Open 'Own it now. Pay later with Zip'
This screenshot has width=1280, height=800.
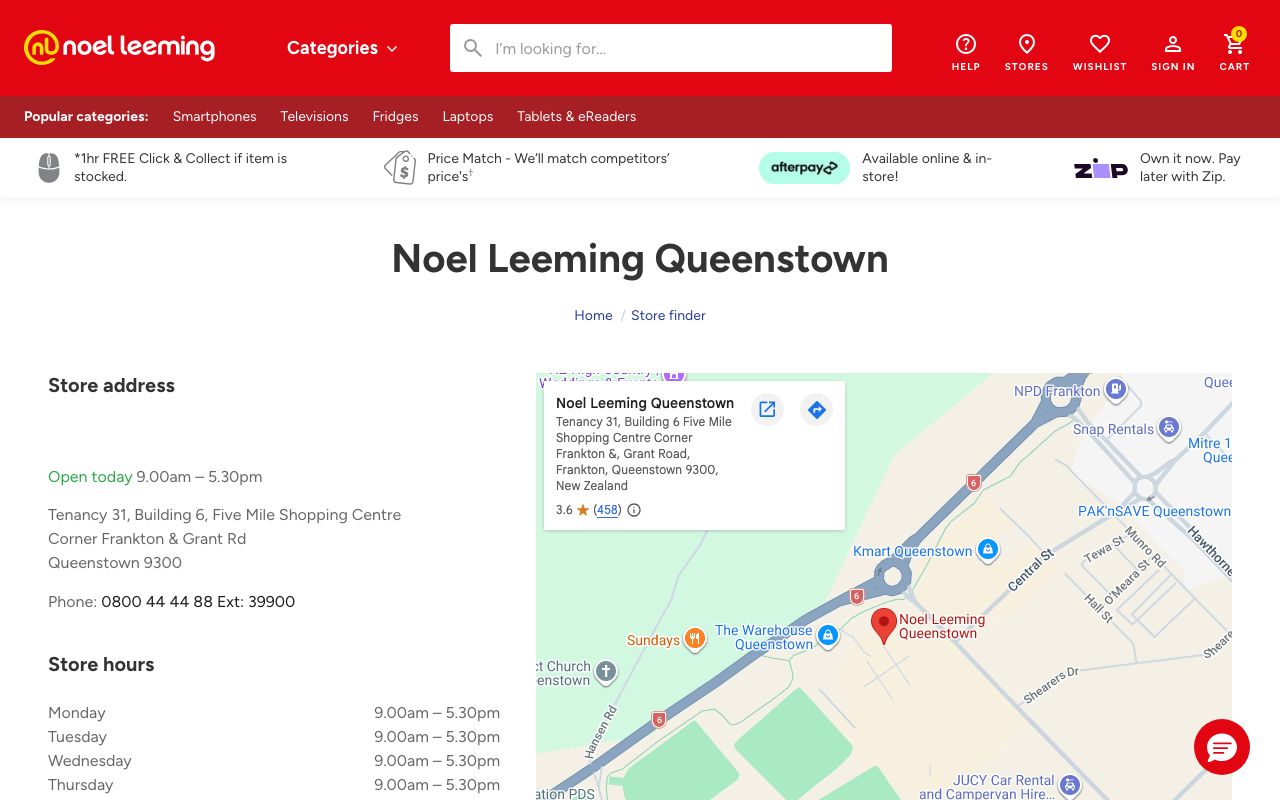1190,167
